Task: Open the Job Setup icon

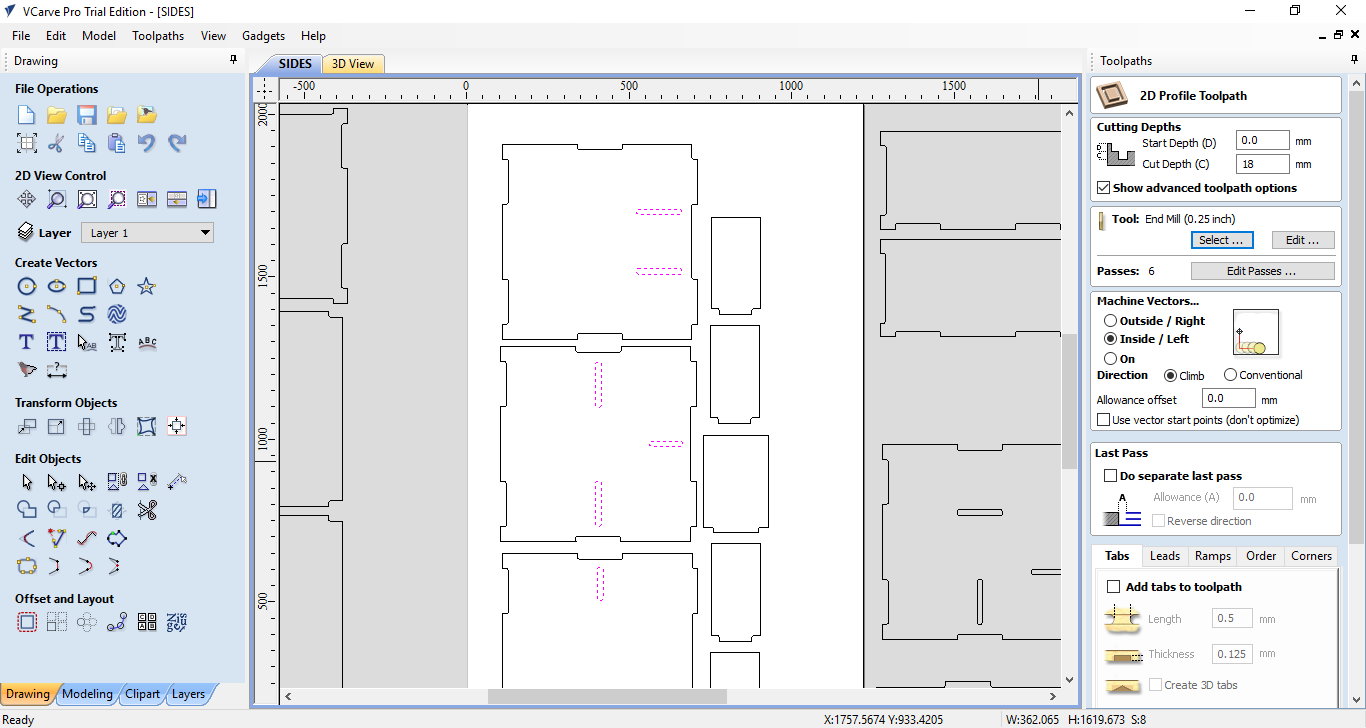Action: point(27,143)
